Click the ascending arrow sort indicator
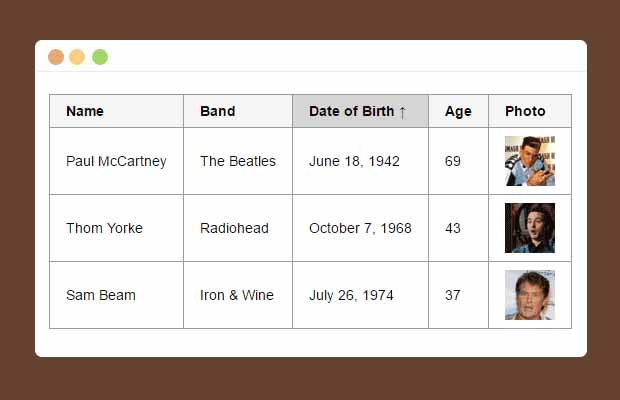Viewport: 620px width, 400px height. [x=402, y=112]
